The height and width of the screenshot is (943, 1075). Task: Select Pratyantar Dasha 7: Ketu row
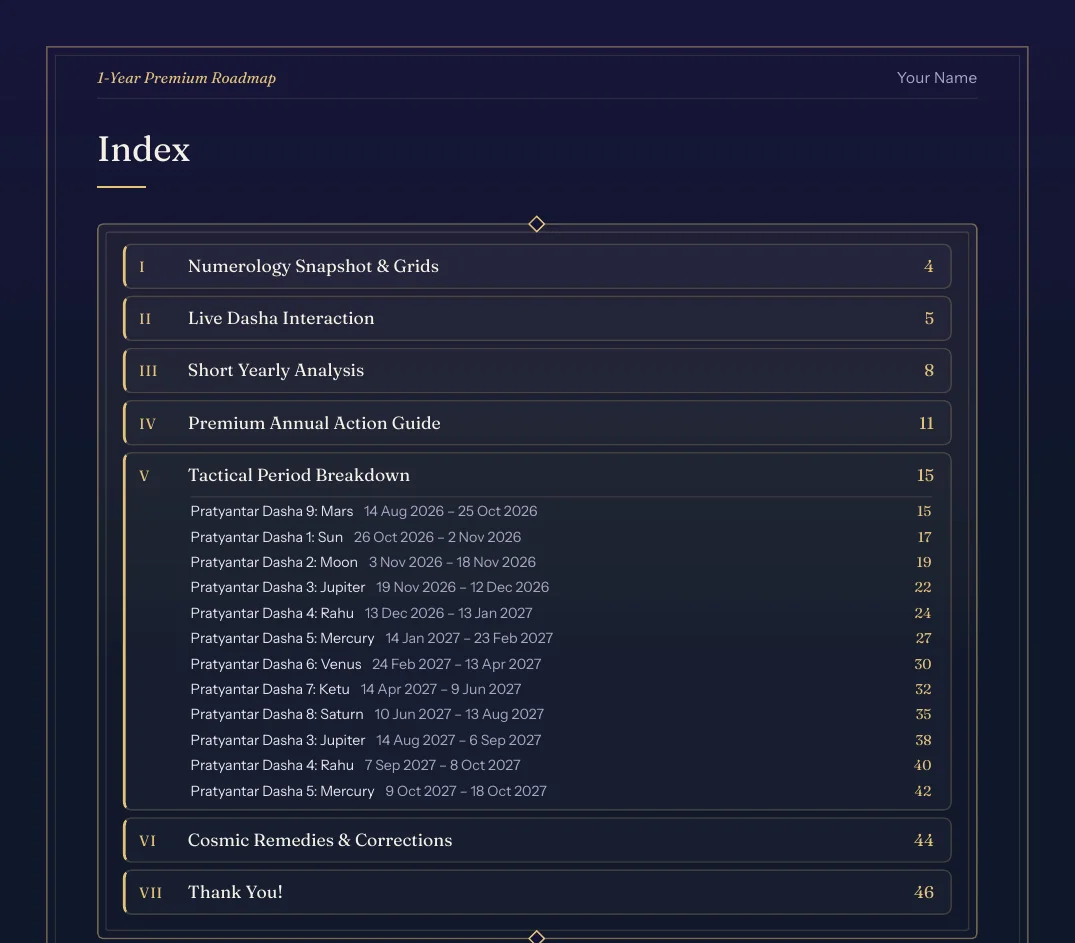561,689
